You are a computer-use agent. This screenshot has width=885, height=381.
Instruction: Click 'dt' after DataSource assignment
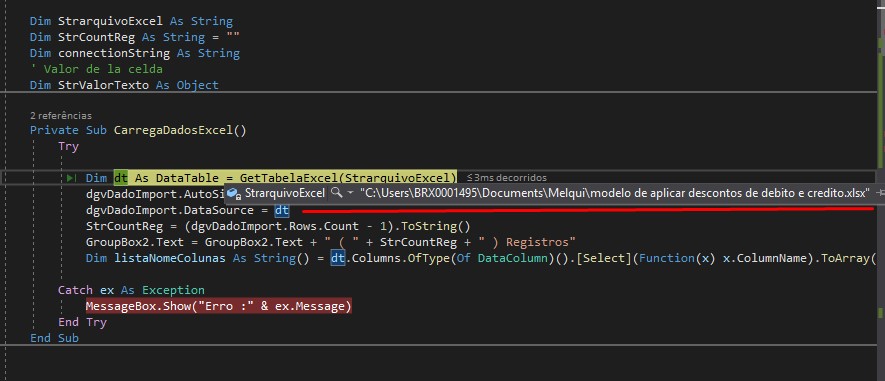282,211
